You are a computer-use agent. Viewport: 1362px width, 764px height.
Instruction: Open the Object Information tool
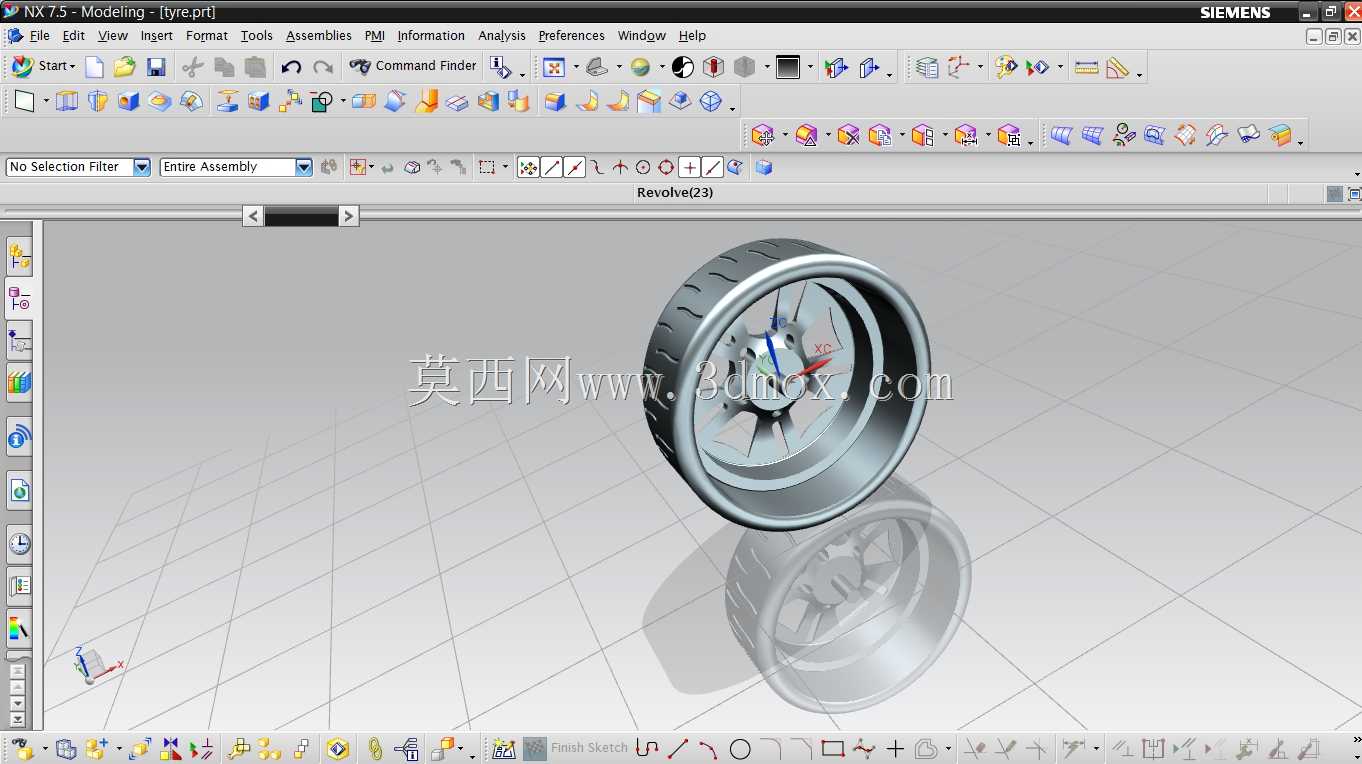coord(501,67)
